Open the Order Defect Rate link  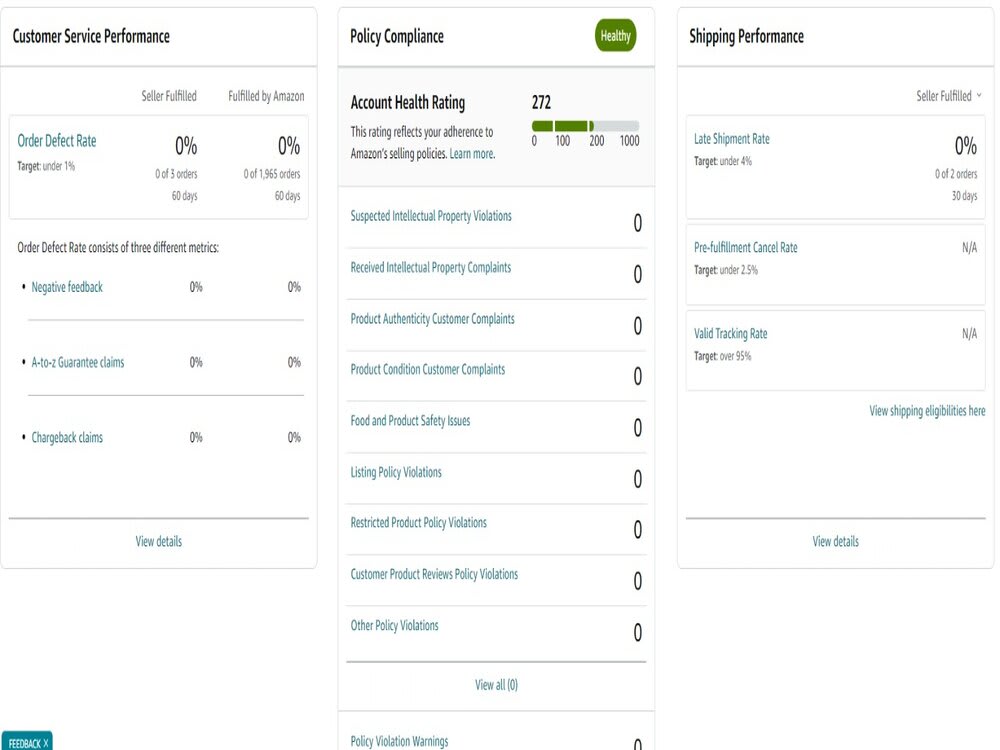tap(57, 140)
